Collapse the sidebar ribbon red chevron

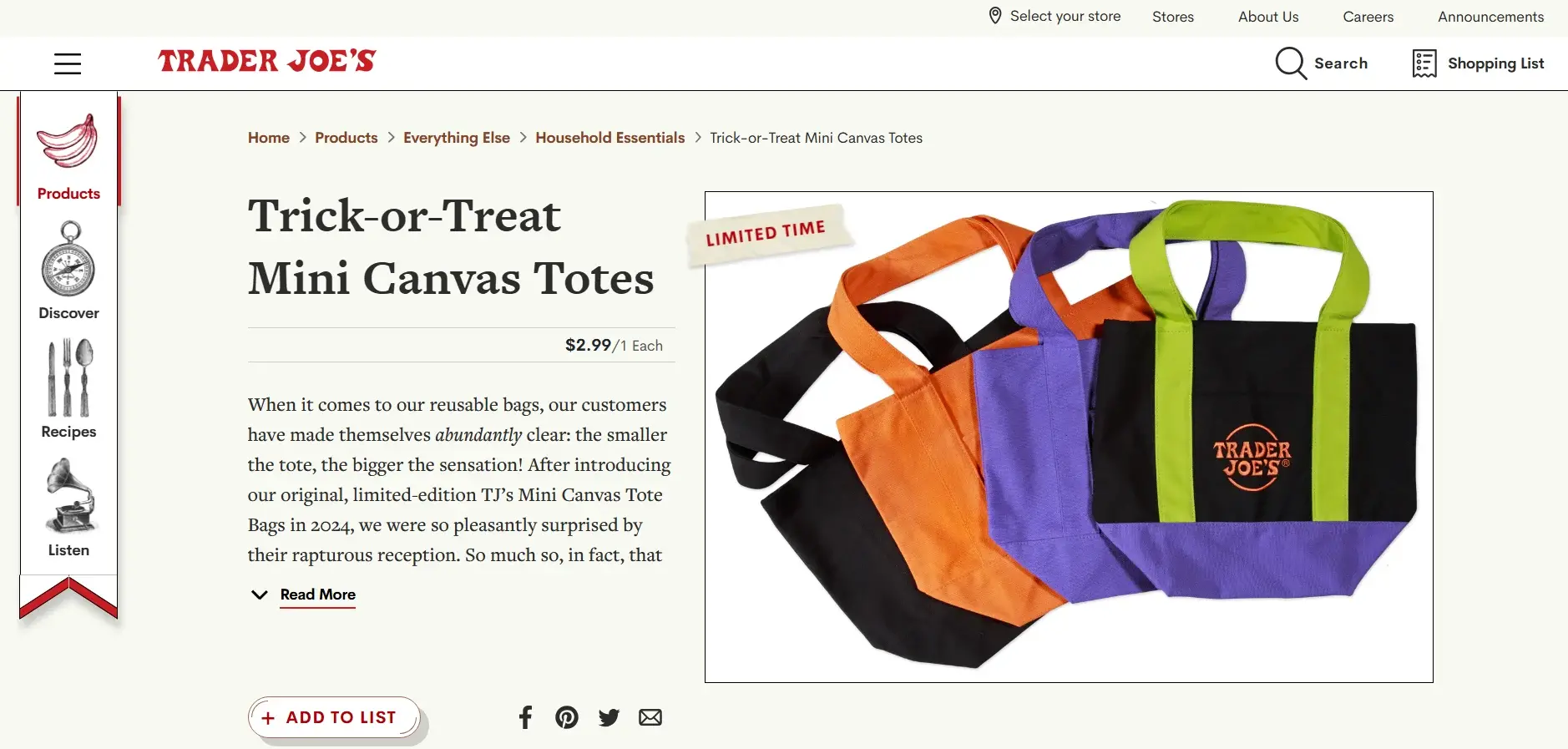click(68, 597)
